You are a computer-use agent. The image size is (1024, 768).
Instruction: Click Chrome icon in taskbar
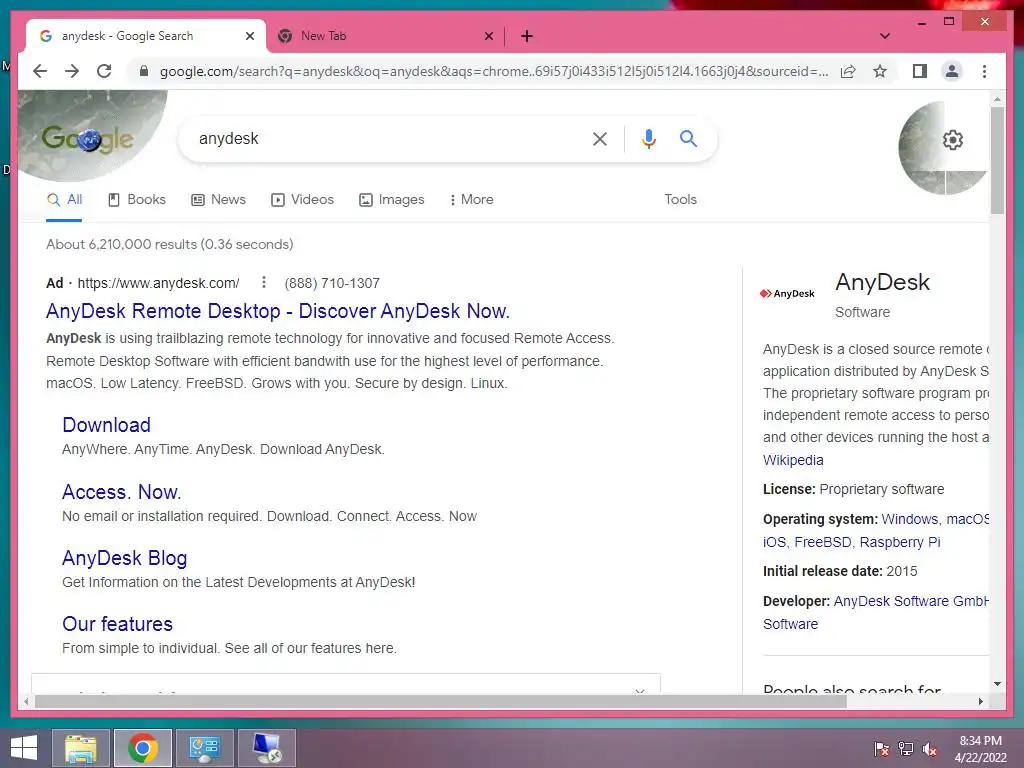142,748
